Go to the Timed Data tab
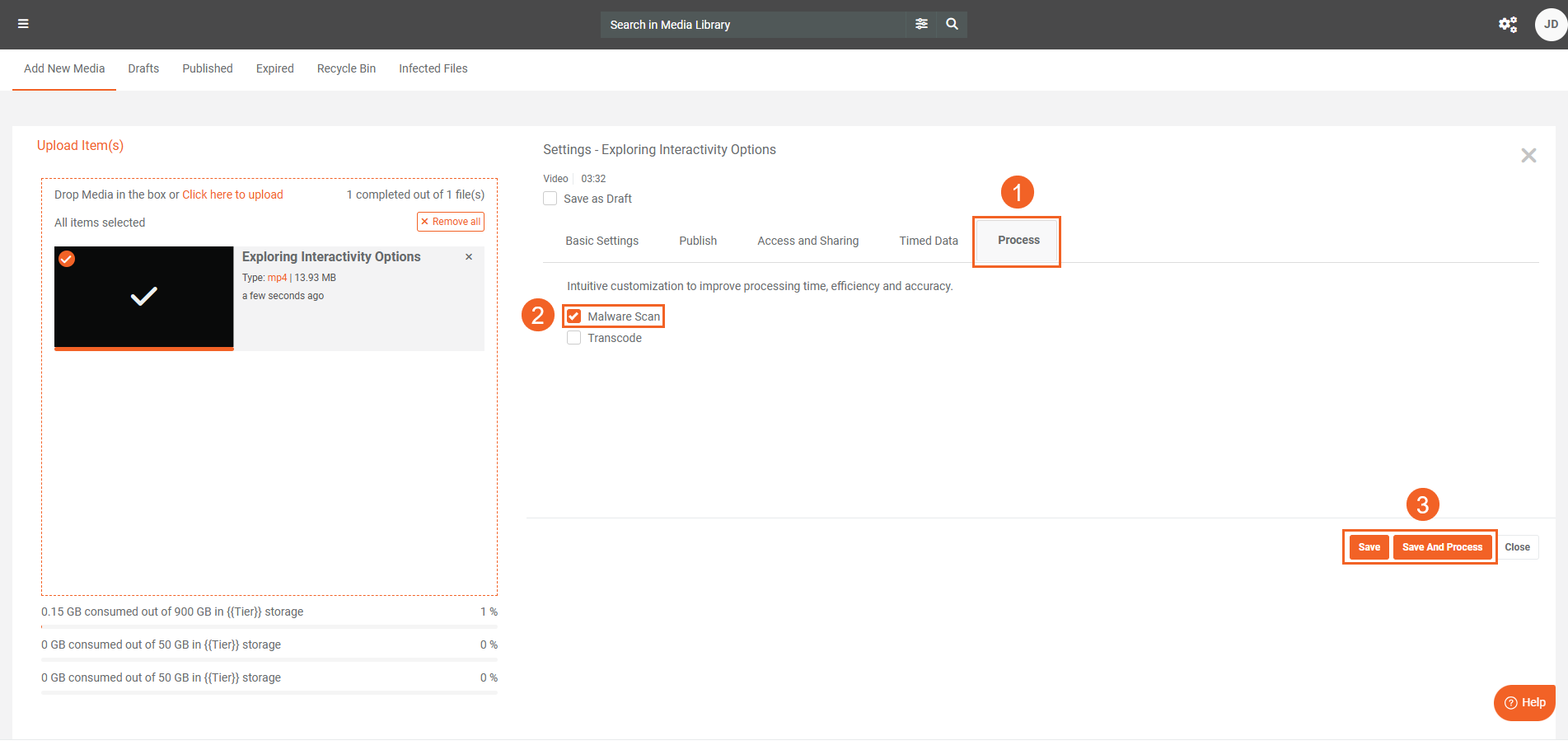Image resolution: width=1568 pixels, height=750 pixels. (928, 241)
